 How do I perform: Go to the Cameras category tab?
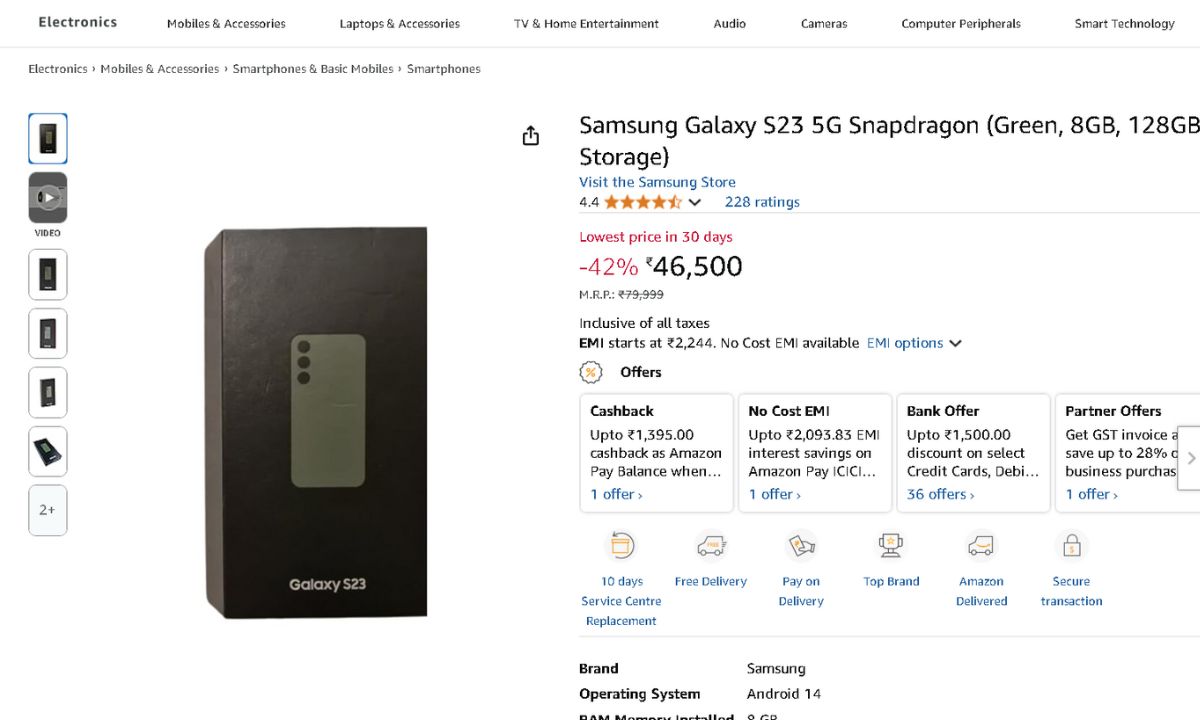[x=824, y=24]
